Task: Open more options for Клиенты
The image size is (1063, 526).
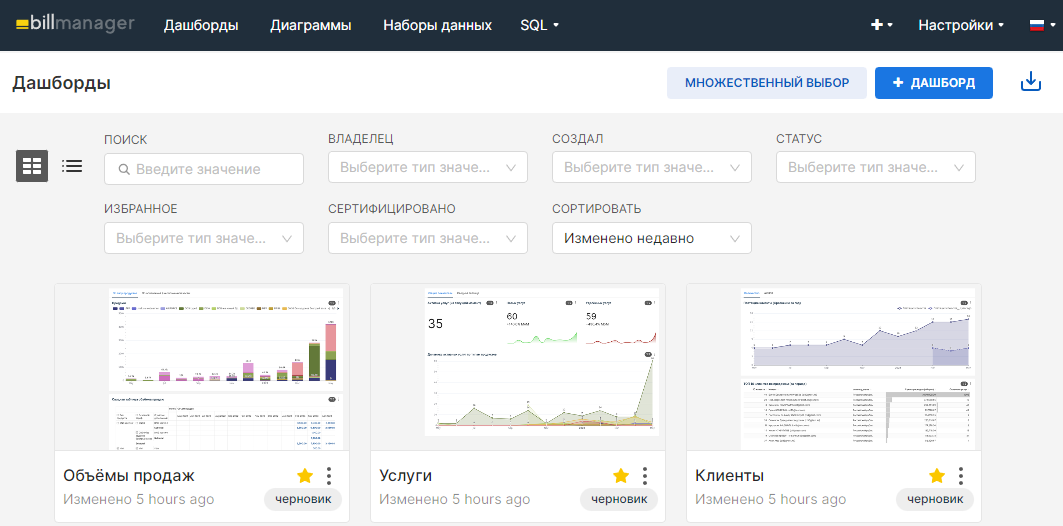Action: tap(961, 476)
